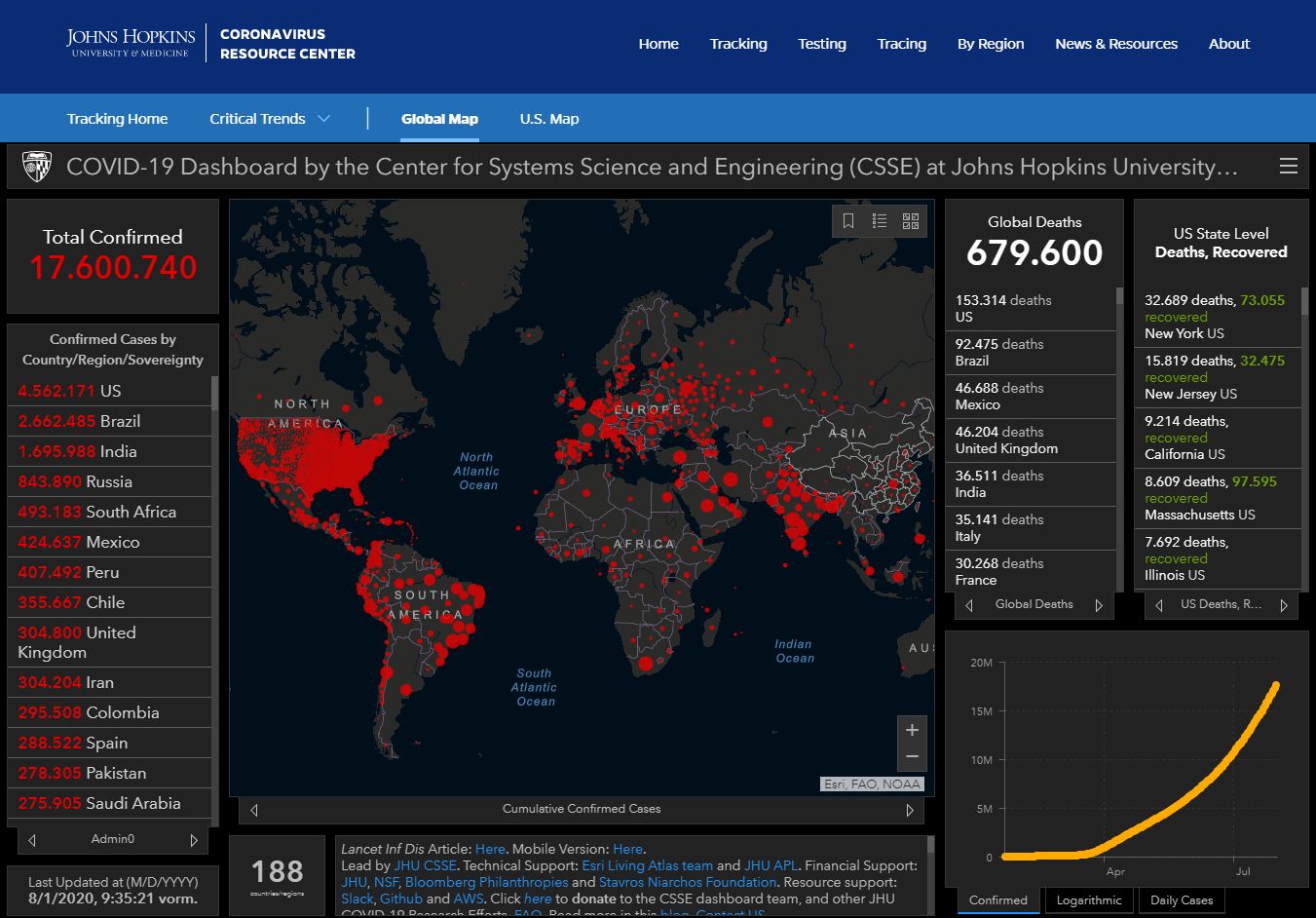The width and height of the screenshot is (1316, 918).
Task: Open the basemap gallery grid icon
Action: (x=911, y=221)
